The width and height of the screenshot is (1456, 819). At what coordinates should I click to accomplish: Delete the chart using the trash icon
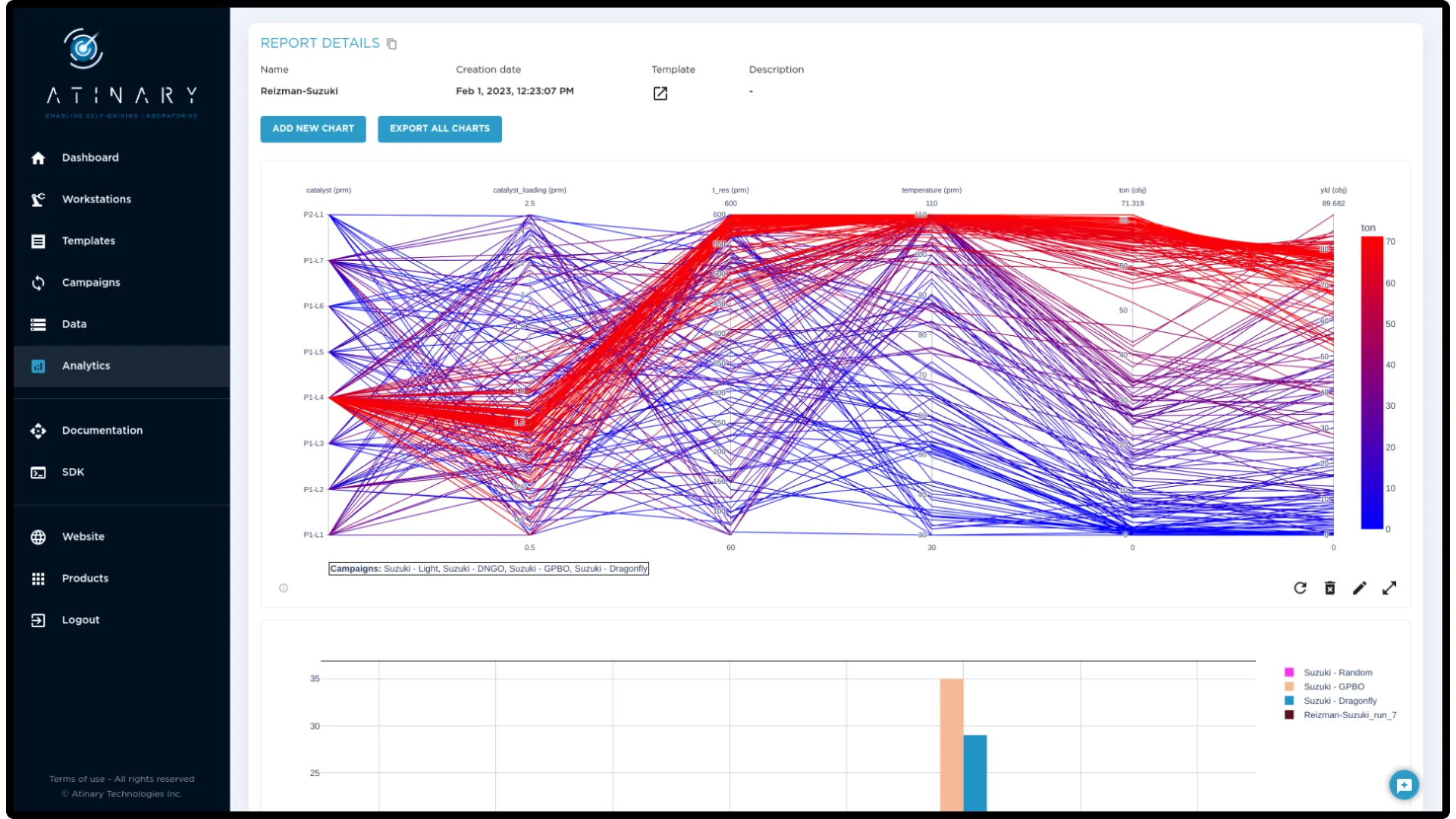1330,588
